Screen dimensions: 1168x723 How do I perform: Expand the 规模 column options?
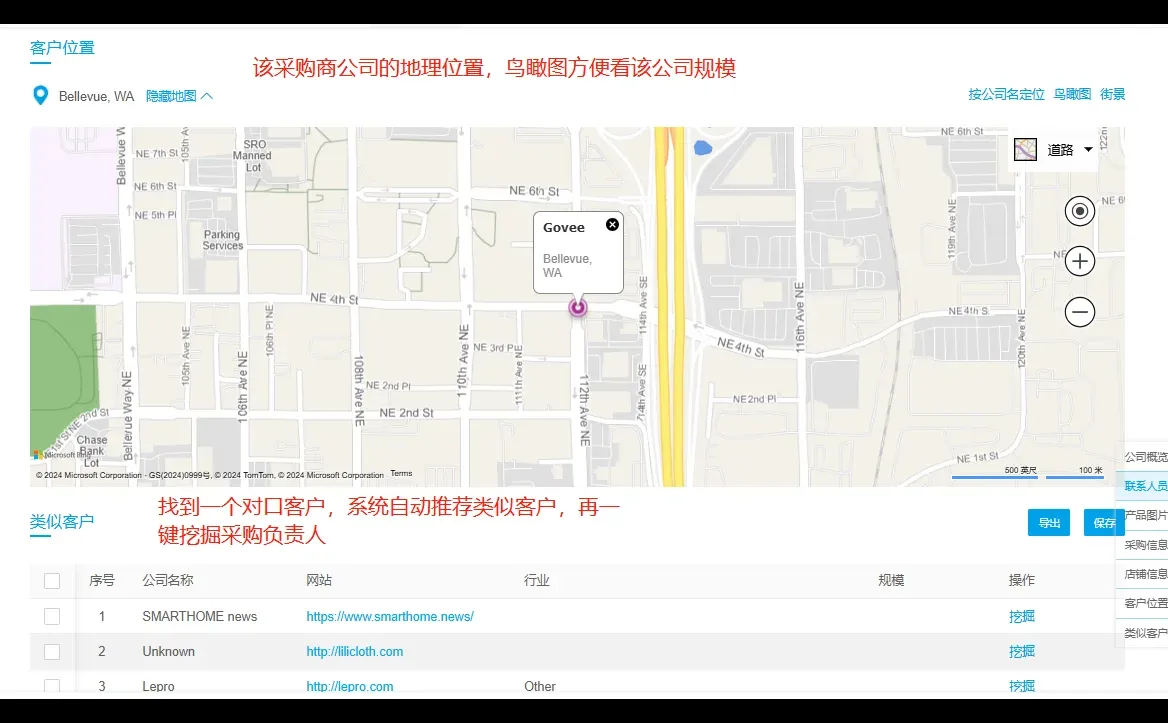(x=889, y=580)
